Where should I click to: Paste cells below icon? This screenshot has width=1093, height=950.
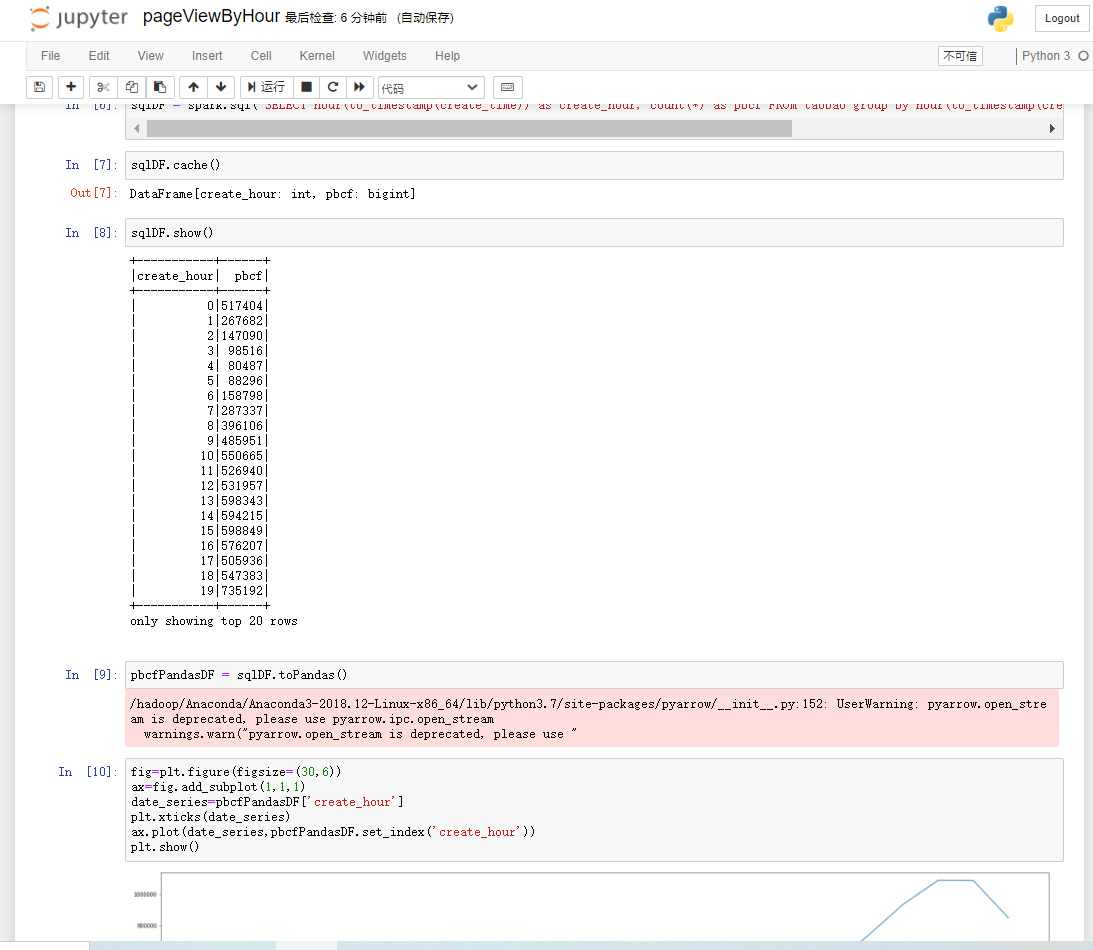pos(160,87)
